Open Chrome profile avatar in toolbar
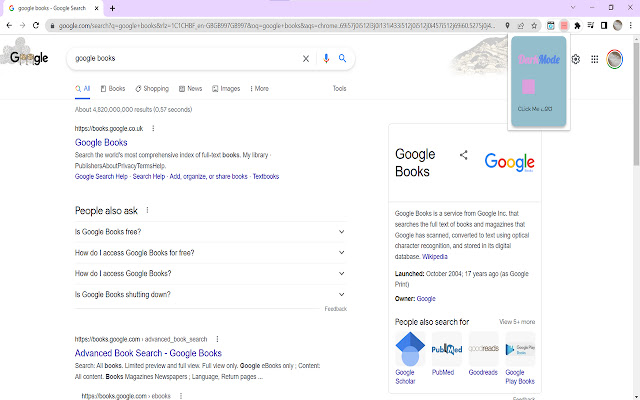The image size is (640, 400). coord(618,25)
